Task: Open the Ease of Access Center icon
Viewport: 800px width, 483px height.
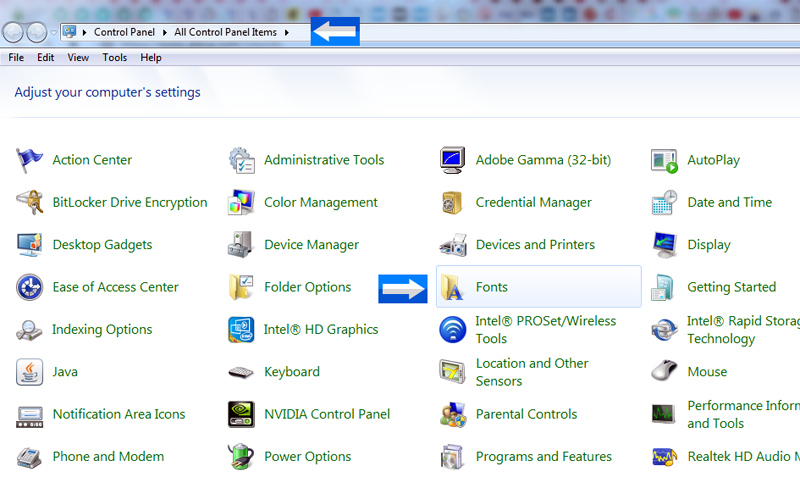Action: tap(29, 287)
